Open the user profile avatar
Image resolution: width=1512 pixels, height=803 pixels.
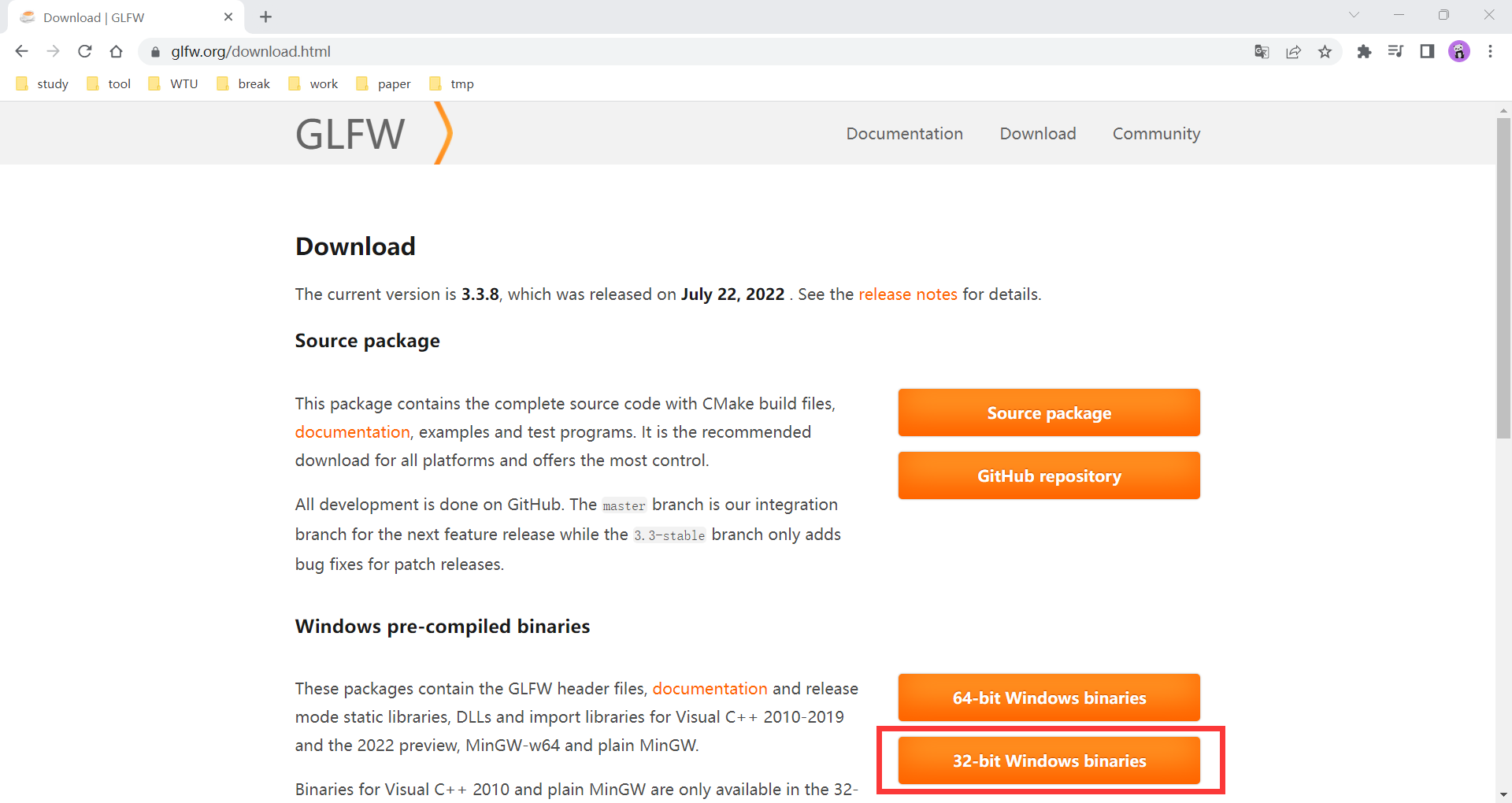(1459, 52)
